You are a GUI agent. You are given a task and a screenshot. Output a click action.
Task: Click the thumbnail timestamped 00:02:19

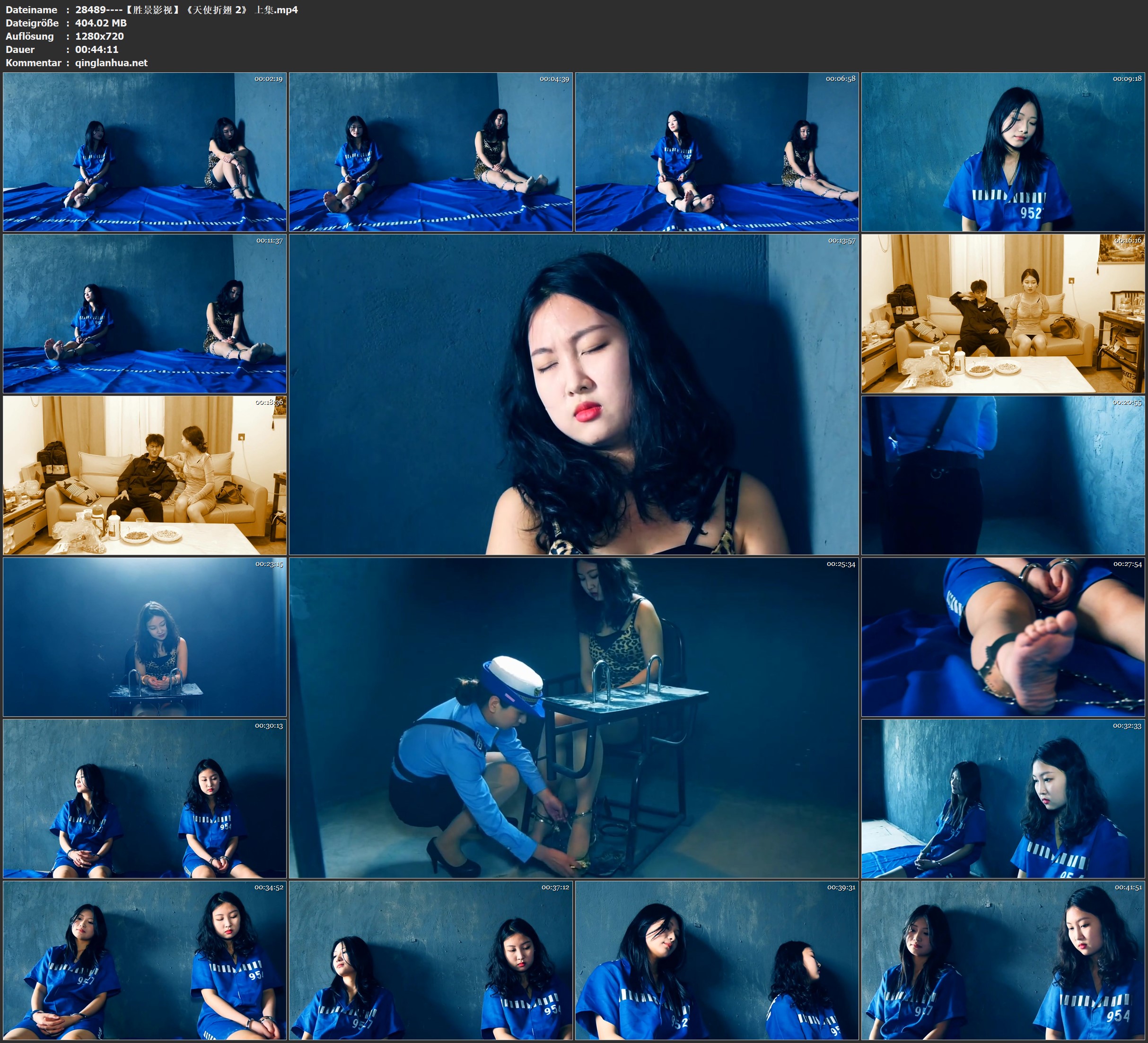145,152
